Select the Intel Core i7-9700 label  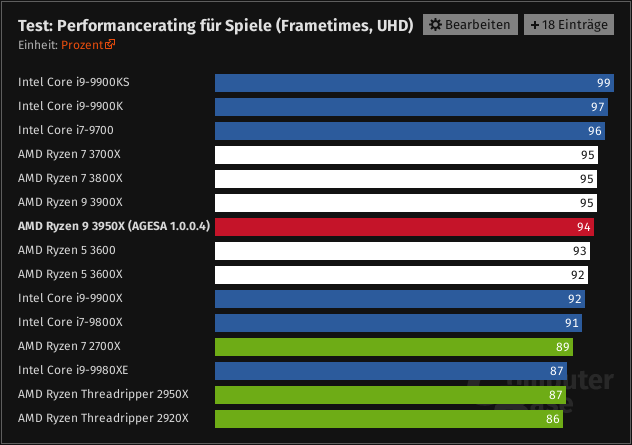pos(66,130)
